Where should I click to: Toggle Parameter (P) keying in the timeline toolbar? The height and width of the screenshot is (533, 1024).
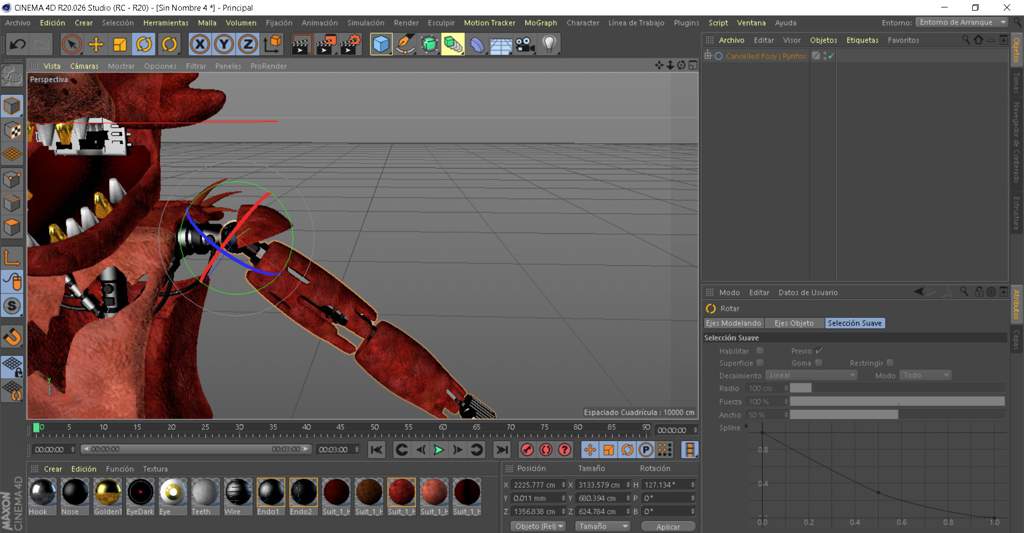pos(646,449)
